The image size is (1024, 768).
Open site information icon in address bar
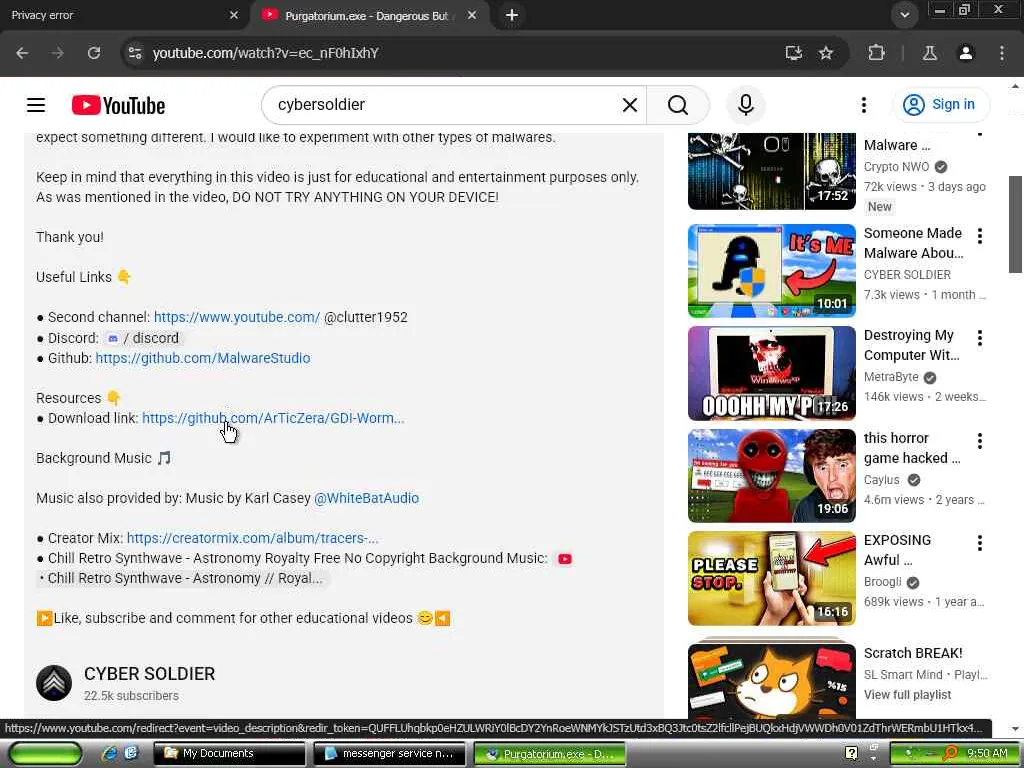(135, 53)
